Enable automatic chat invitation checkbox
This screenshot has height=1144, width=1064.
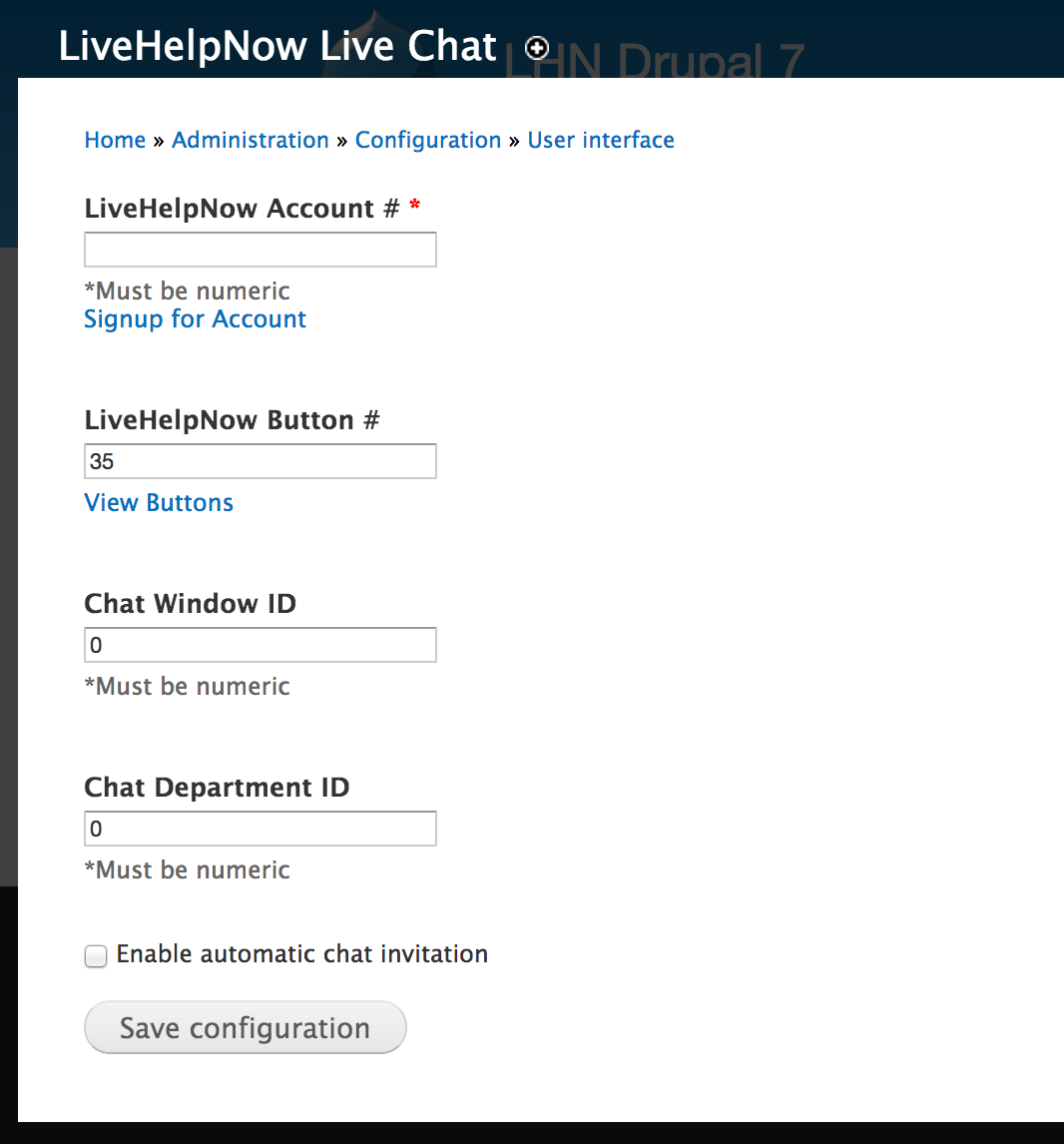[x=96, y=955]
